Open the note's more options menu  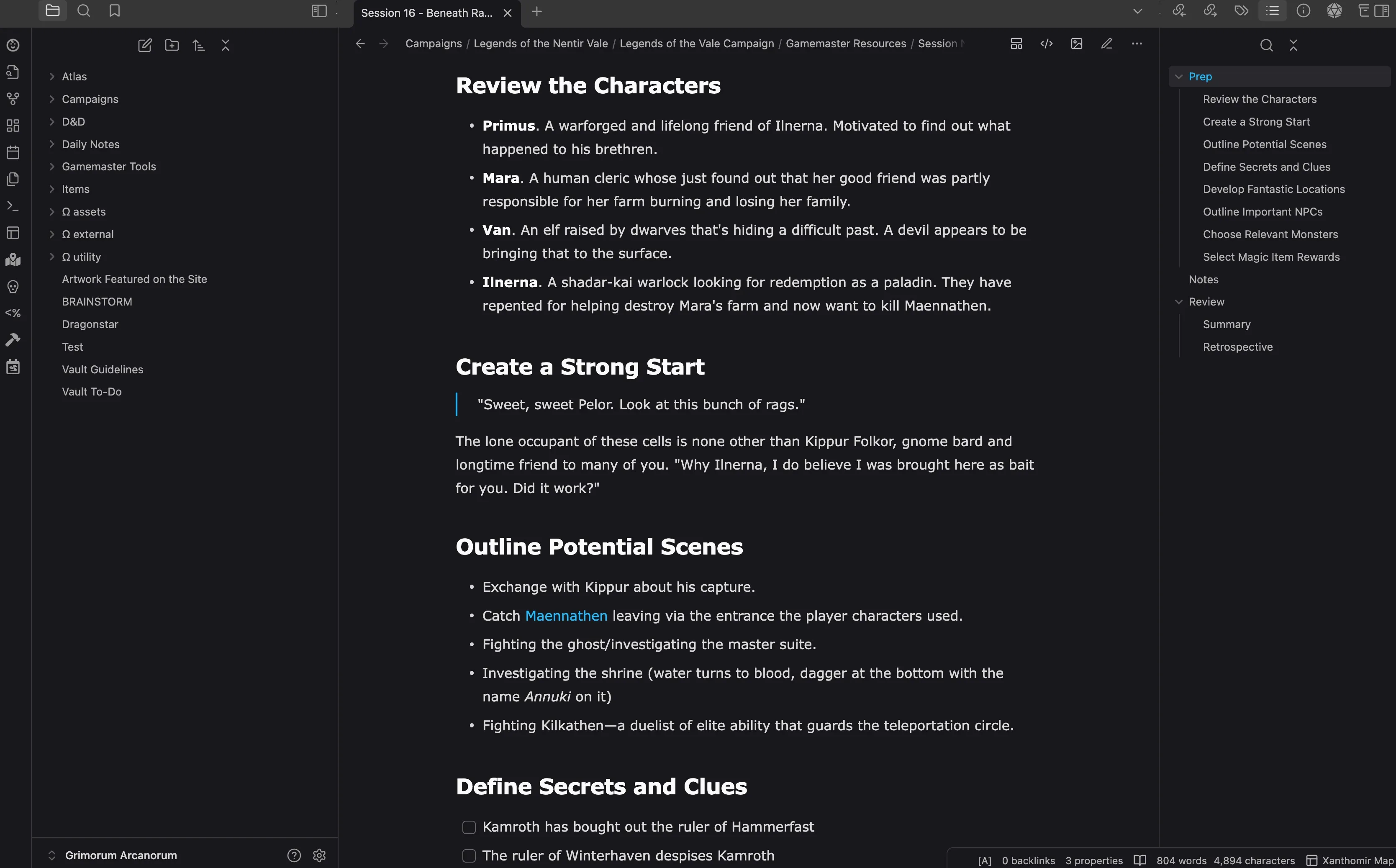1137,43
